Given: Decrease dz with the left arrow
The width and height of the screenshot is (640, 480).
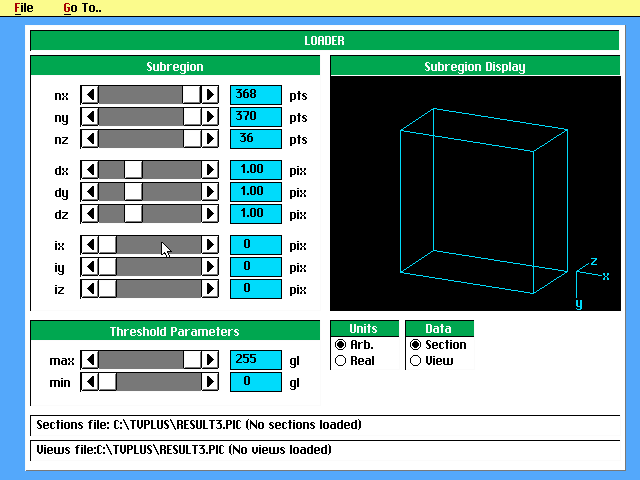Looking at the screenshot, I should pyautogui.click(x=90, y=214).
